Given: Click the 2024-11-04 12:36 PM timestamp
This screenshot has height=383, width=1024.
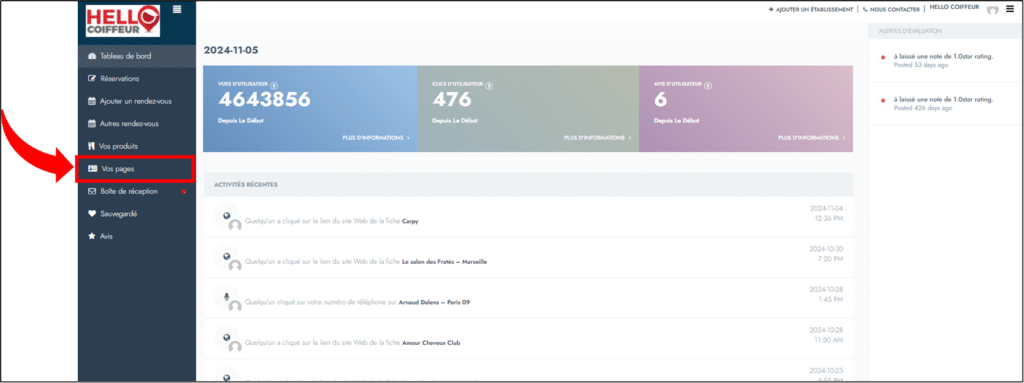Looking at the screenshot, I should click(x=826, y=213).
